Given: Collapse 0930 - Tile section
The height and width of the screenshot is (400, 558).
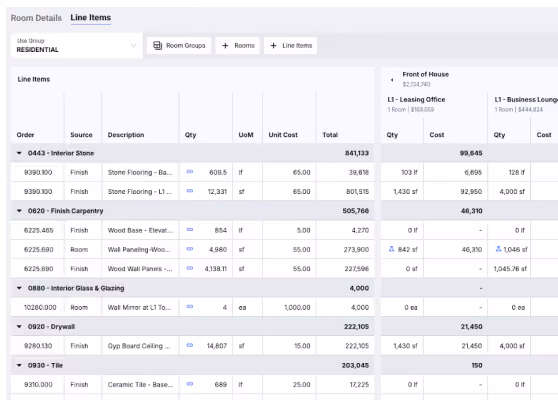Looking at the screenshot, I should coord(19,365).
